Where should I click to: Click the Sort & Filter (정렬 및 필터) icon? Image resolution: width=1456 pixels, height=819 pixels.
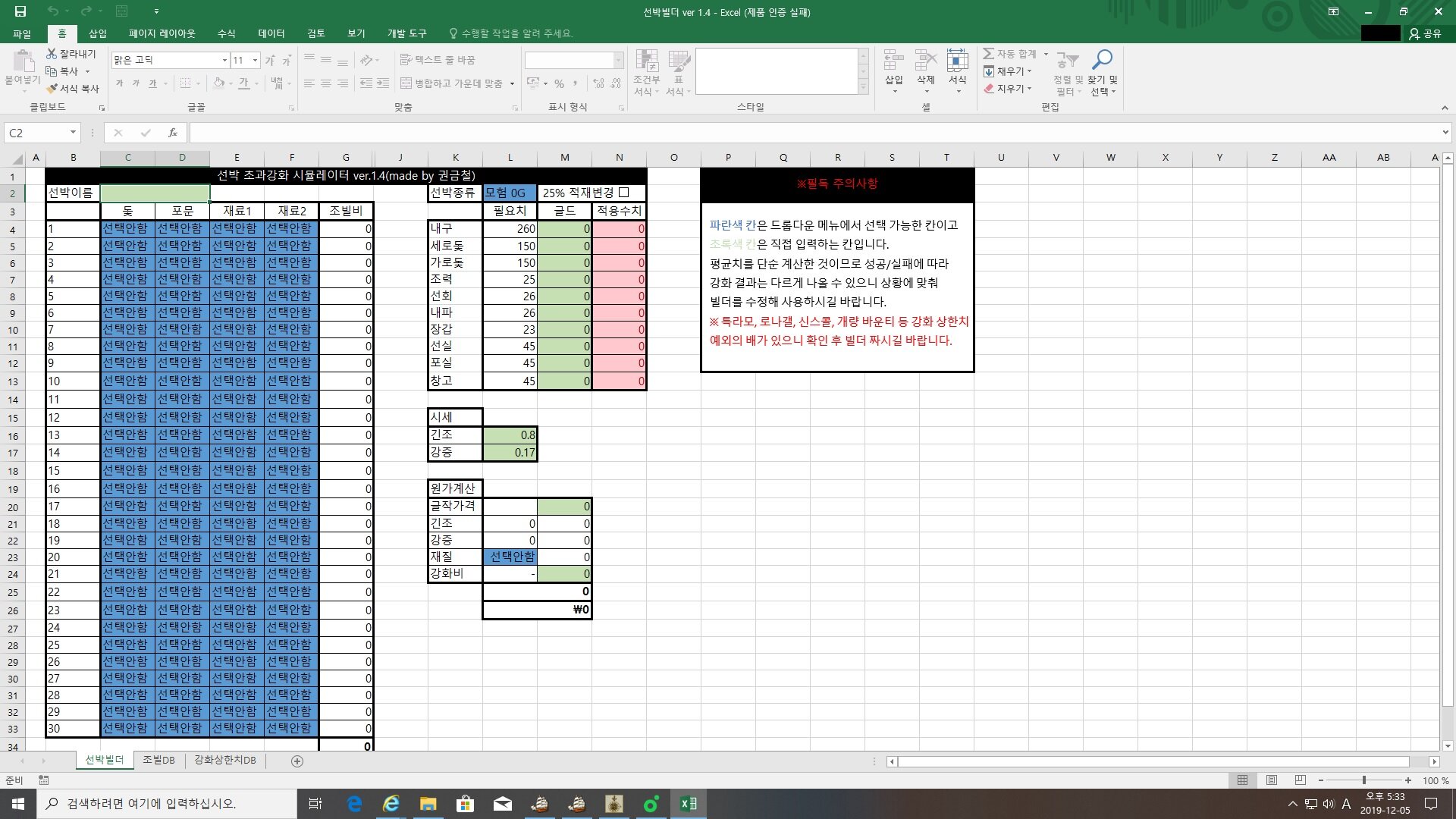click(1068, 61)
